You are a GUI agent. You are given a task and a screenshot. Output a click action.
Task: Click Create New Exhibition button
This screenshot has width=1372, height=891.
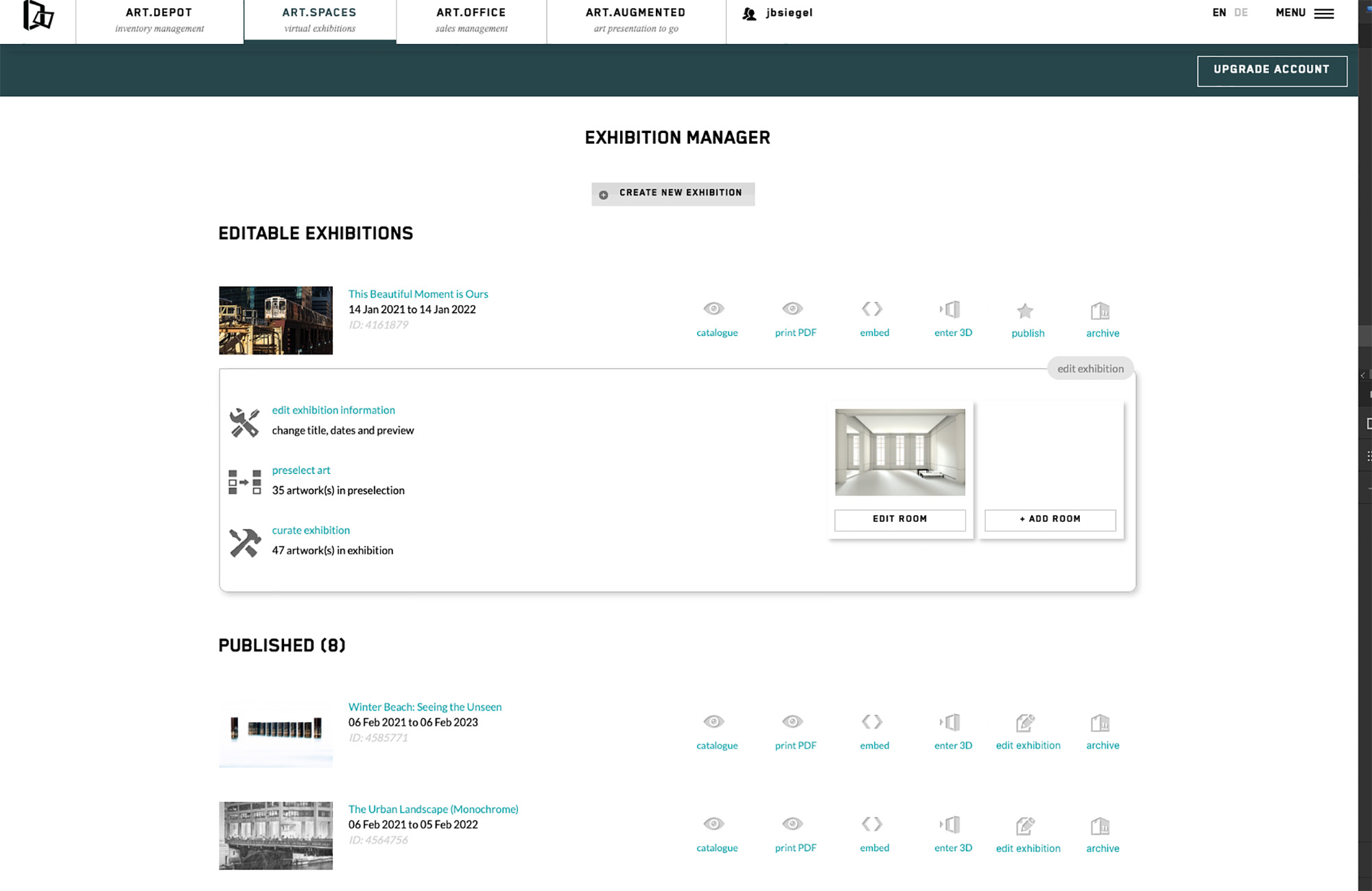tap(673, 193)
